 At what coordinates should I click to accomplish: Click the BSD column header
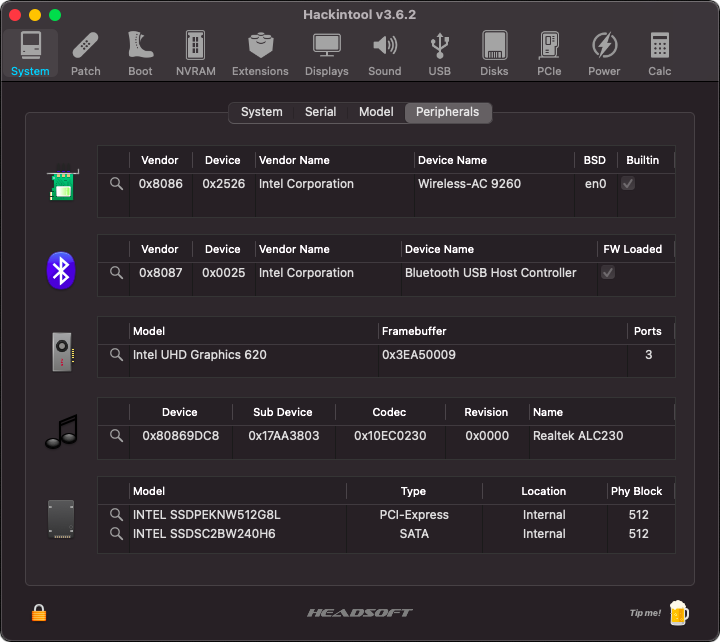tap(595, 160)
